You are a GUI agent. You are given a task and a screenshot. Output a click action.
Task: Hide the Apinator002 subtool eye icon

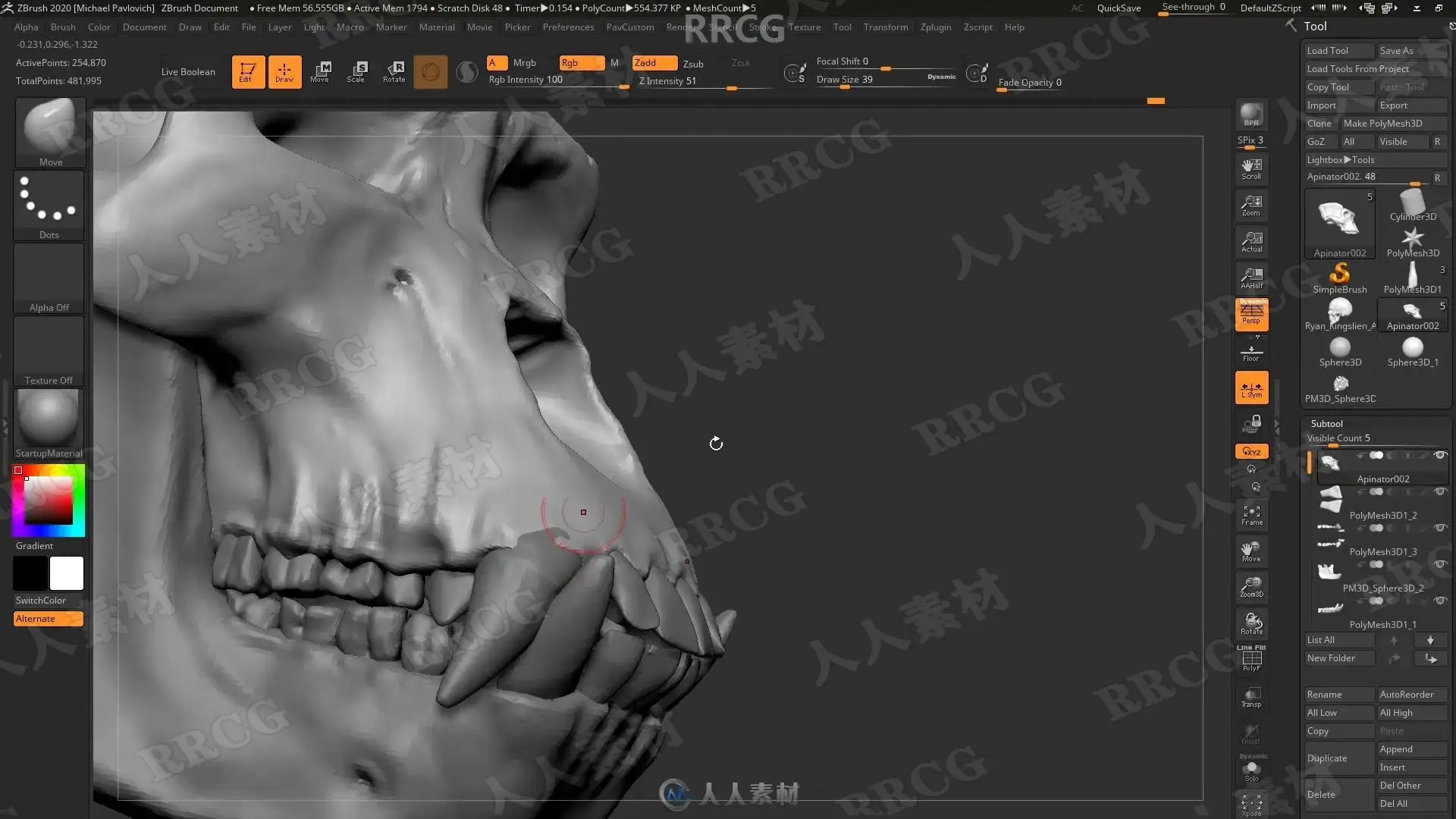click(x=1439, y=455)
